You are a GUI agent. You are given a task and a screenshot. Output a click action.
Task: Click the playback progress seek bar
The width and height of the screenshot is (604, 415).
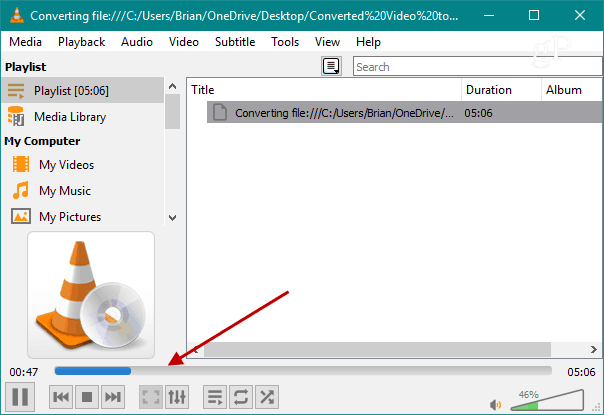click(303, 371)
